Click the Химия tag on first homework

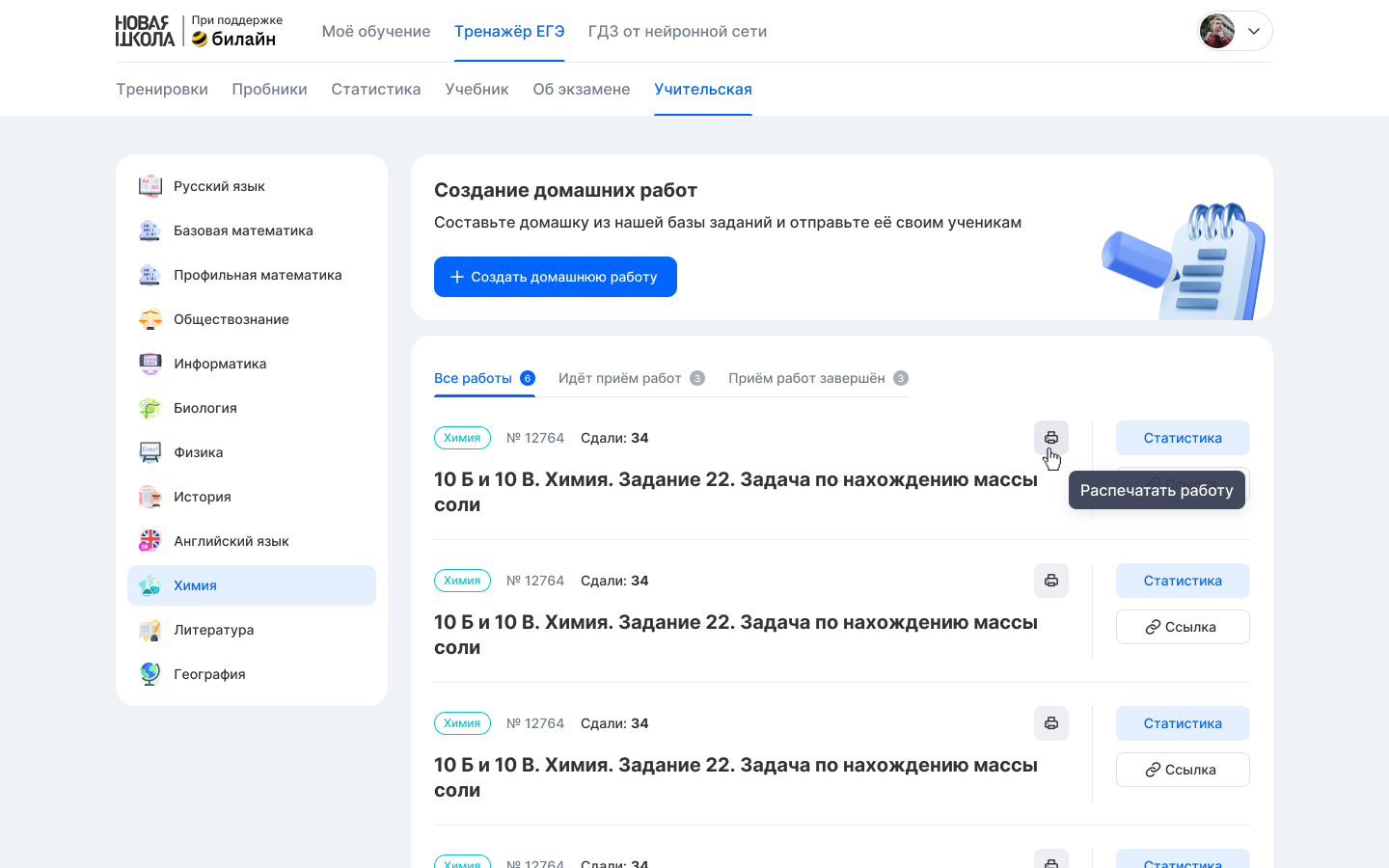[x=462, y=438]
